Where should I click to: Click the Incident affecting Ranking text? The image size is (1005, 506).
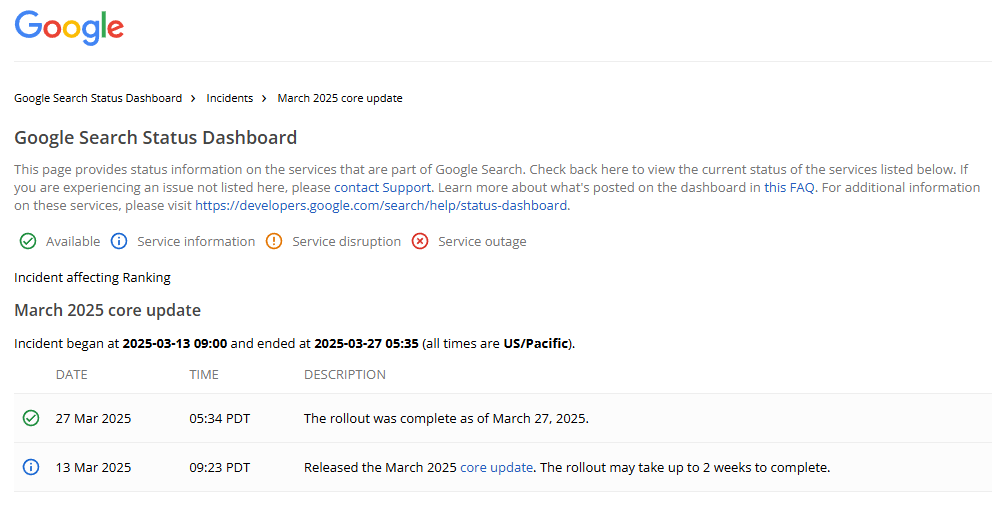(92, 278)
